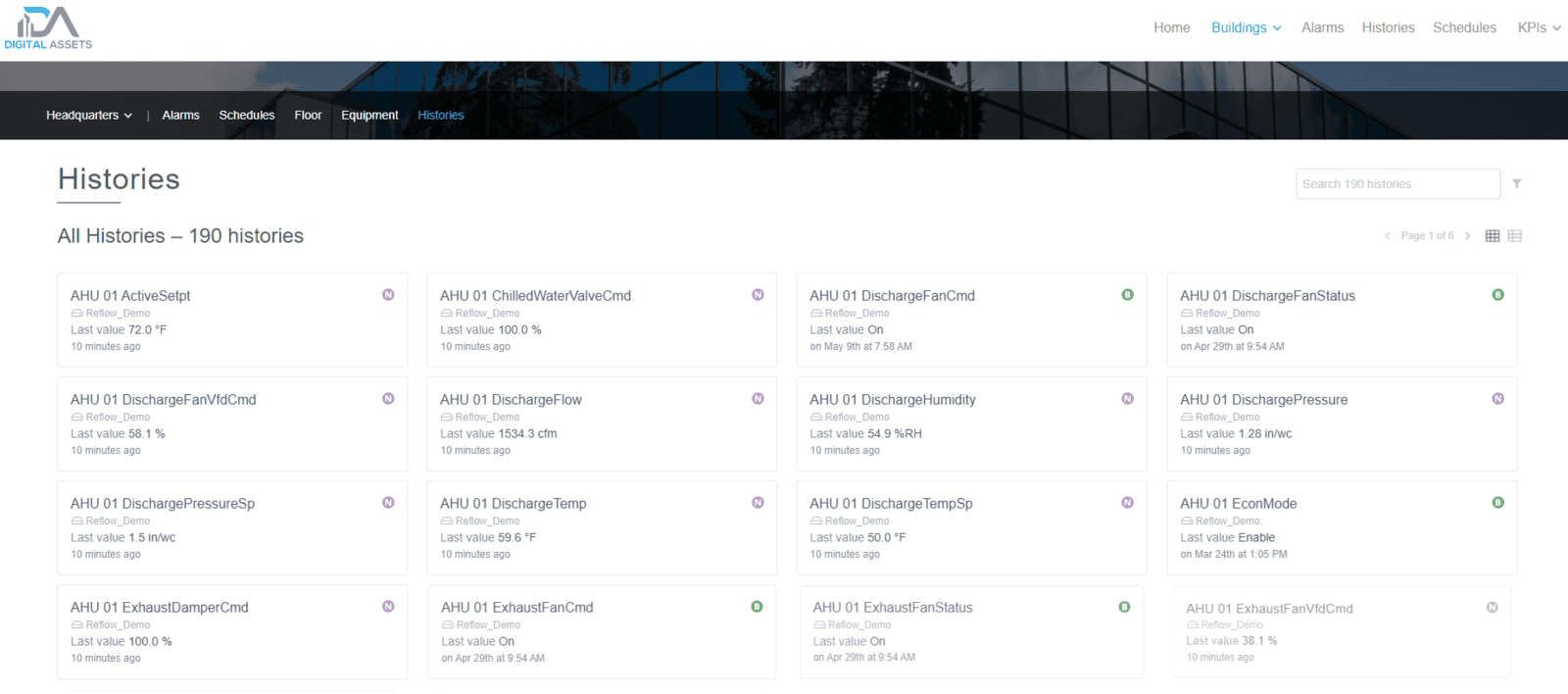The height and width of the screenshot is (694, 1568).
Task: Go to the next histories page
Action: [x=1467, y=236]
